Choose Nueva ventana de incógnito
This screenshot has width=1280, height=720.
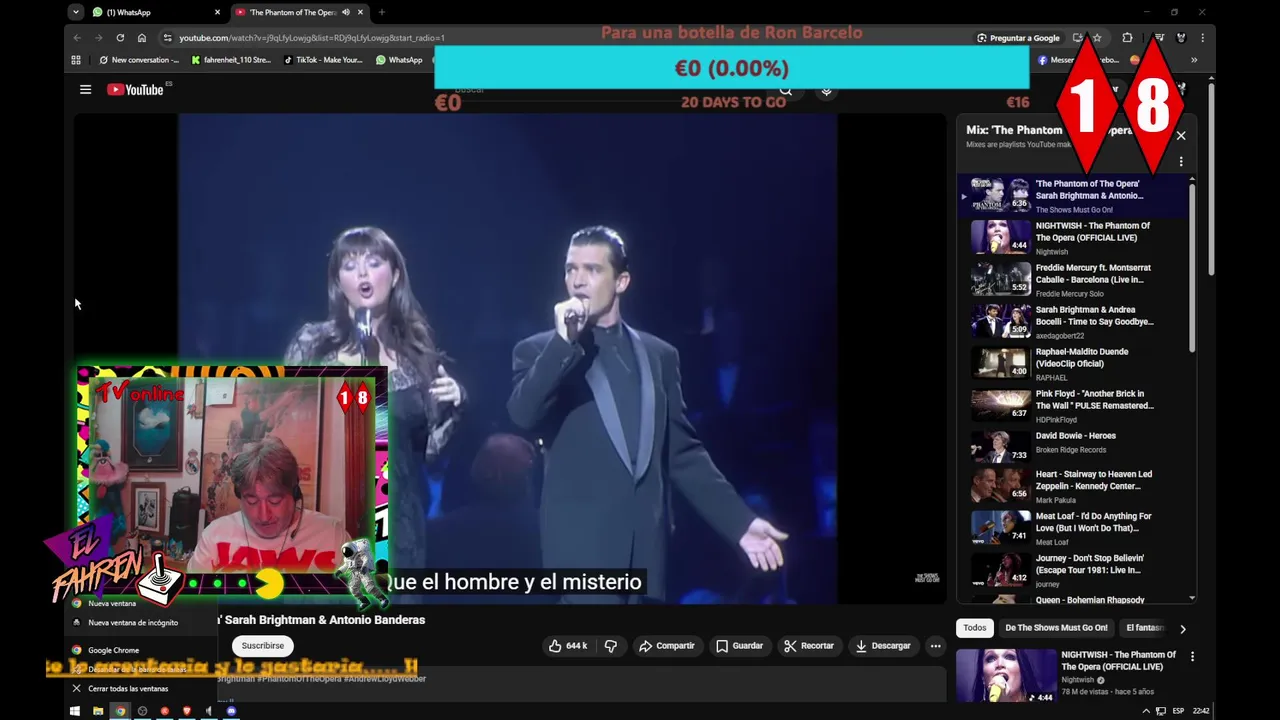click(x=133, y=623)
